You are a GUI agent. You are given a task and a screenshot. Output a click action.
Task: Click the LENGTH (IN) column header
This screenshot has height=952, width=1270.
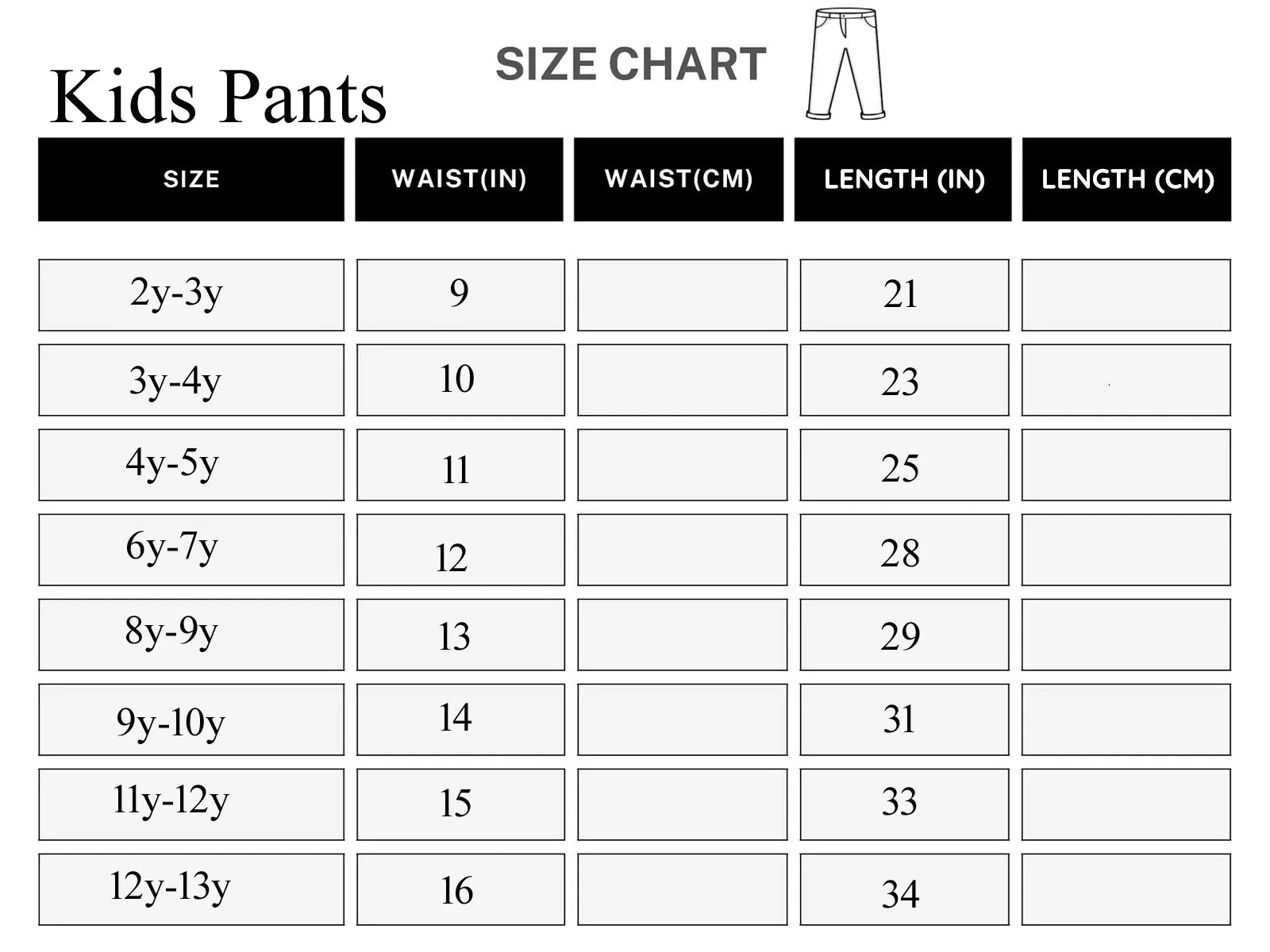click(903, 179)
